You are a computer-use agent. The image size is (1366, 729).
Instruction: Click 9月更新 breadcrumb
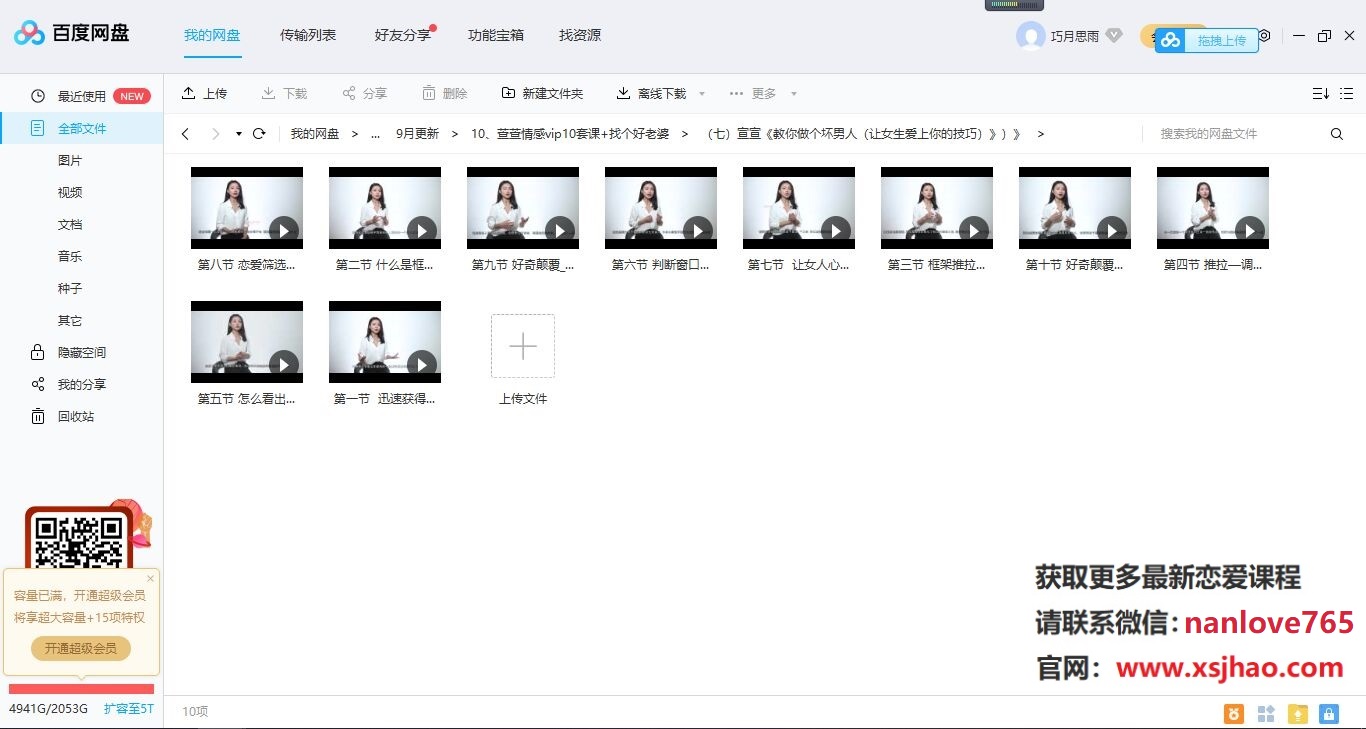[417, 134]
